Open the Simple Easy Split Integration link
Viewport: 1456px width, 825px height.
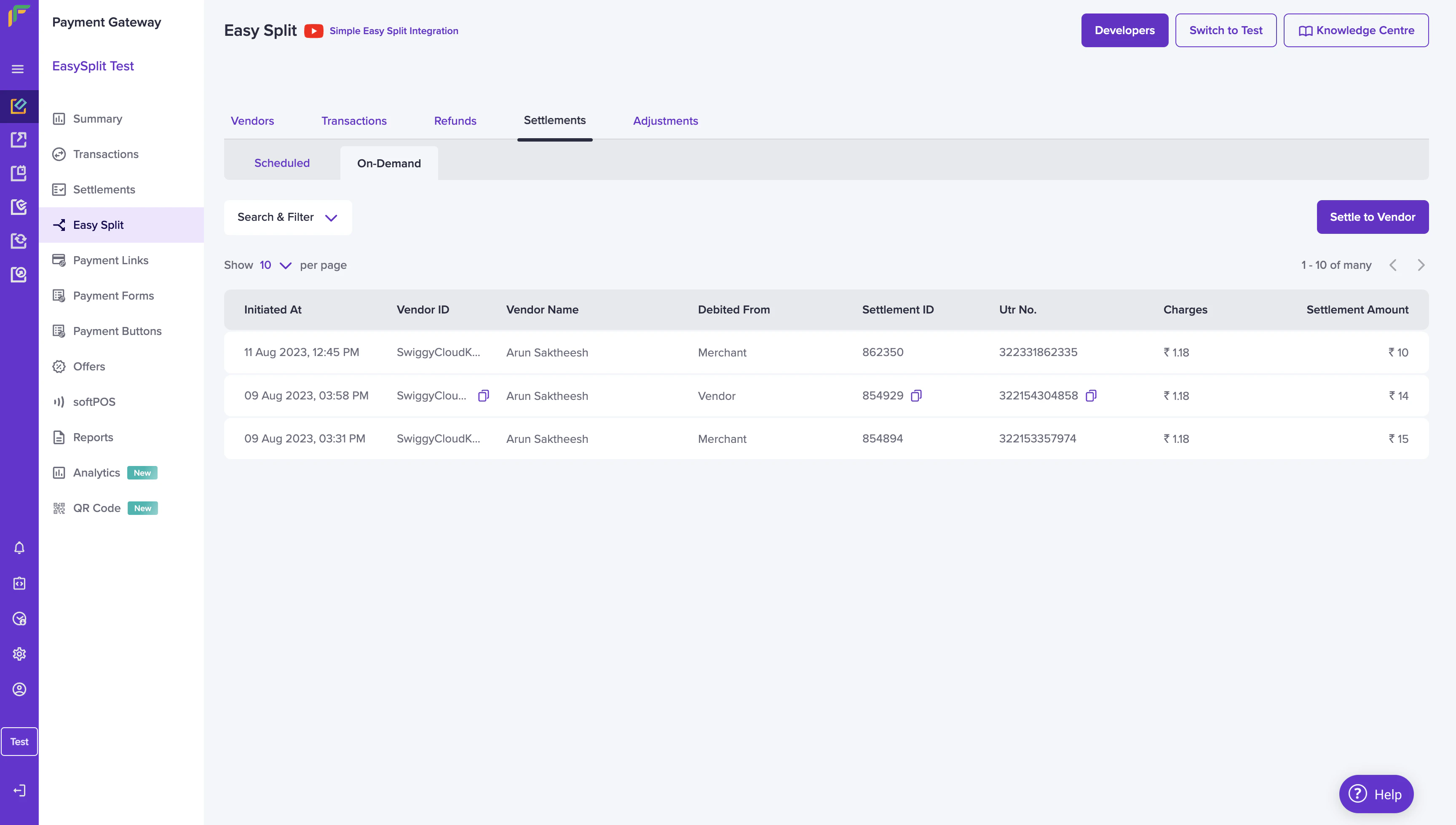(x=394, y=31)
